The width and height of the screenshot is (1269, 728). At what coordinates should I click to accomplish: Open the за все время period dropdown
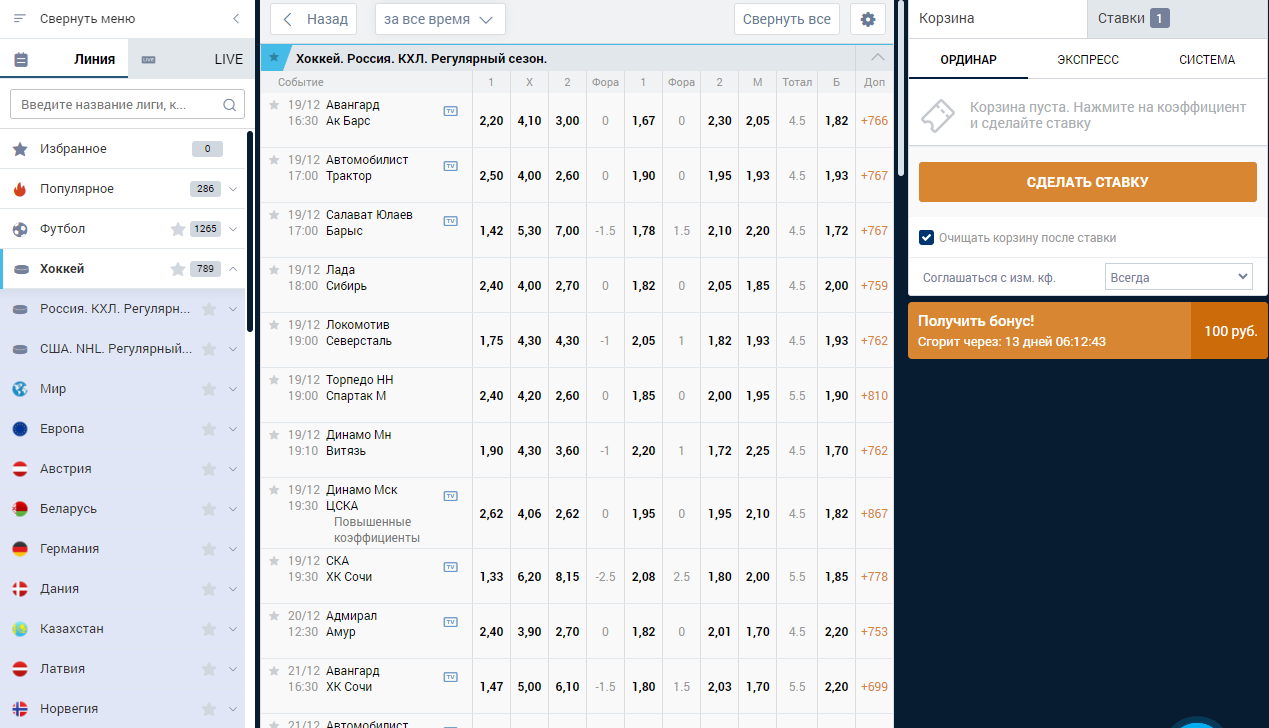pos(440,19)
